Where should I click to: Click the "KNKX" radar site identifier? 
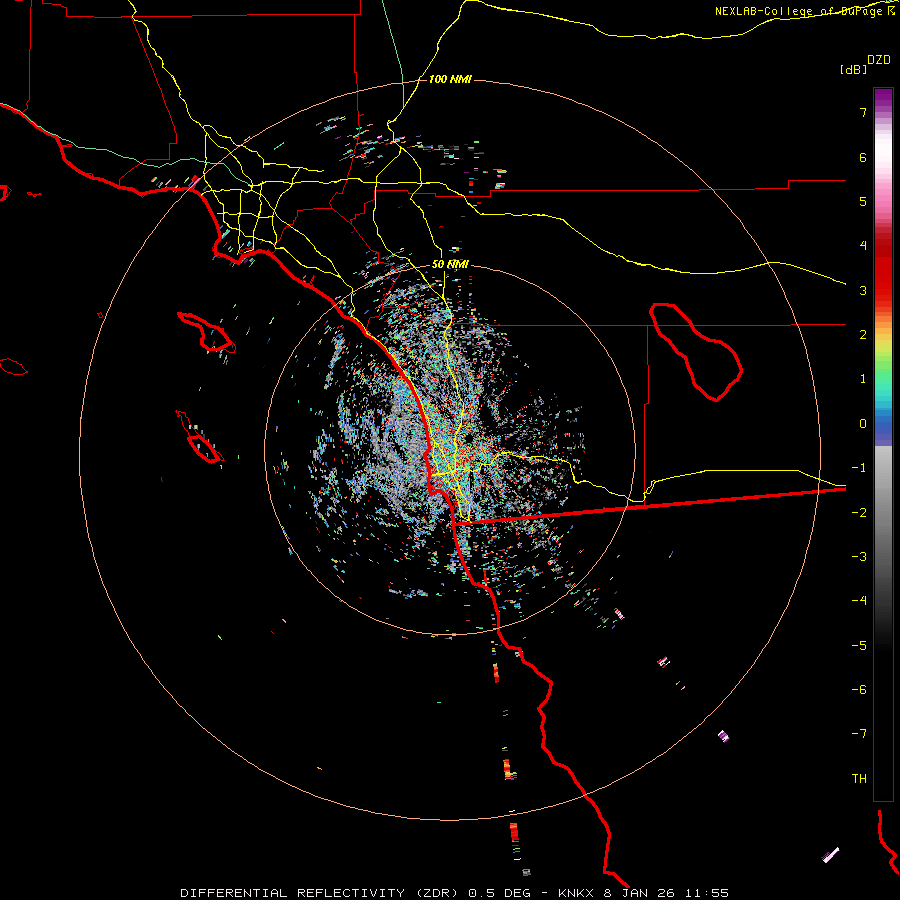coord(578,893)
